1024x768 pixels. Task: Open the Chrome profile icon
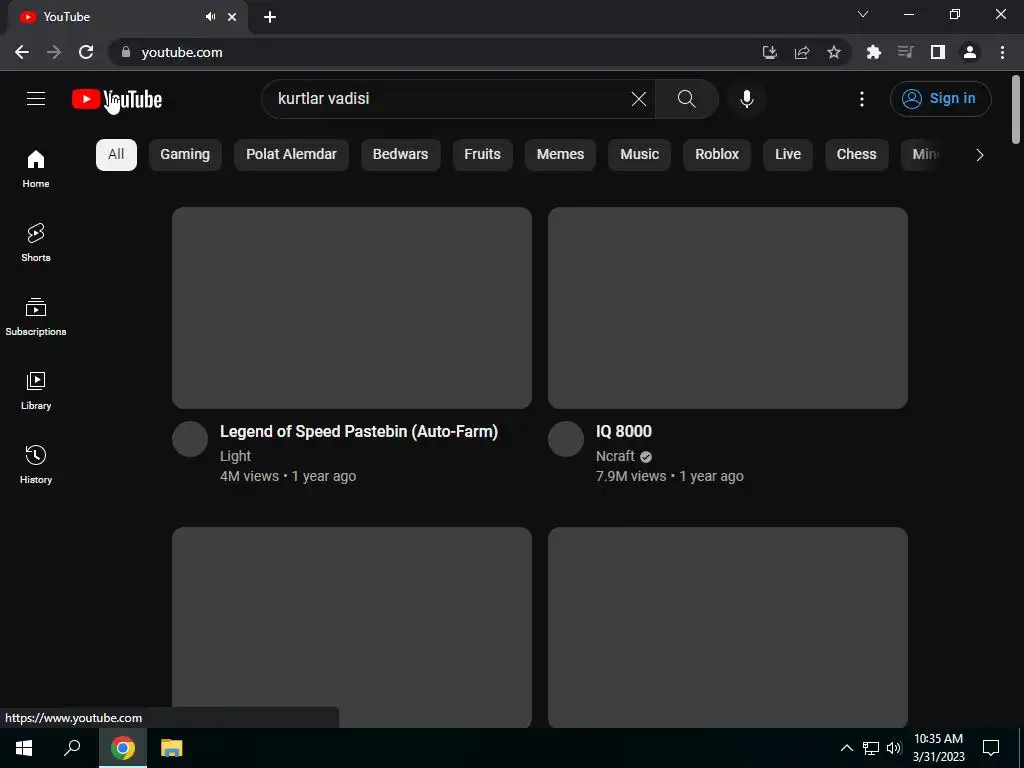coord(970,52)
